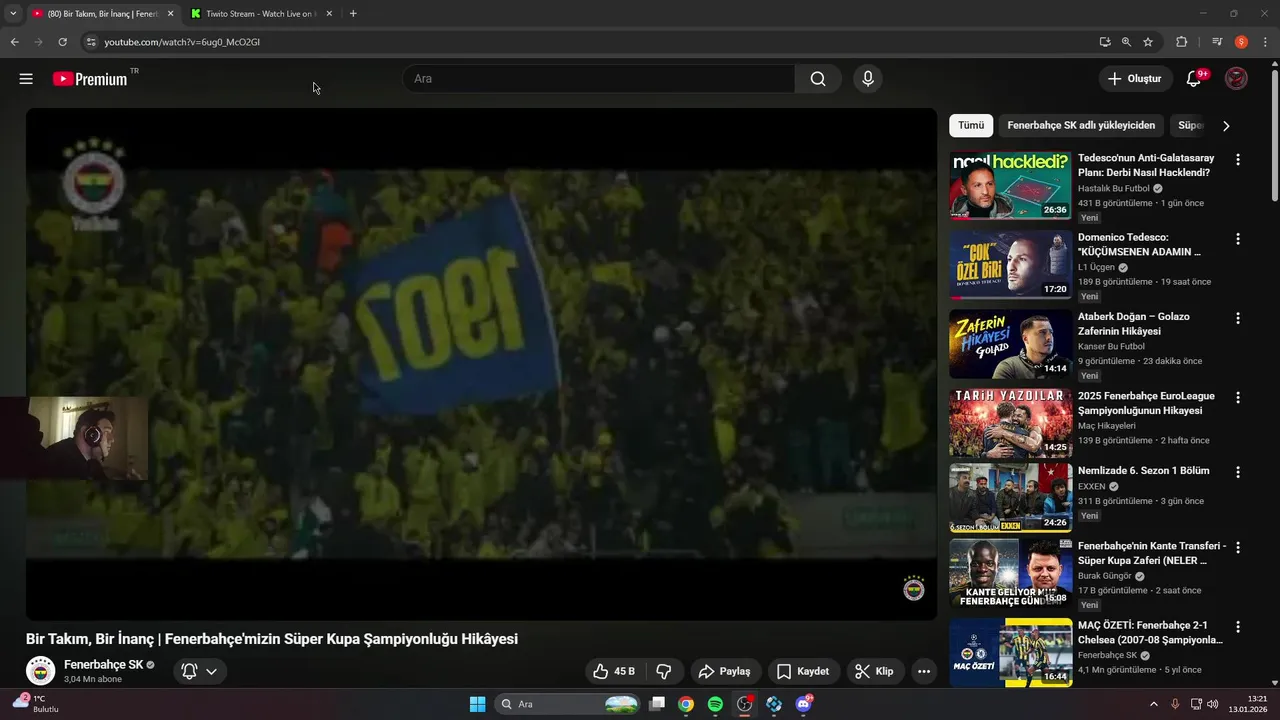Click the Paylaş share button

click(x=724, y=671)
